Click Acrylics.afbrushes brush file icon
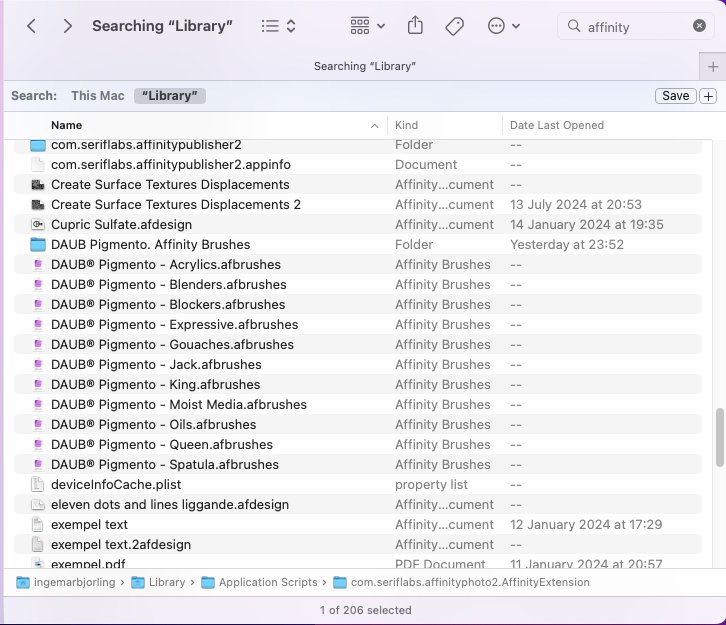726x625 pixels. pos(38,264)
